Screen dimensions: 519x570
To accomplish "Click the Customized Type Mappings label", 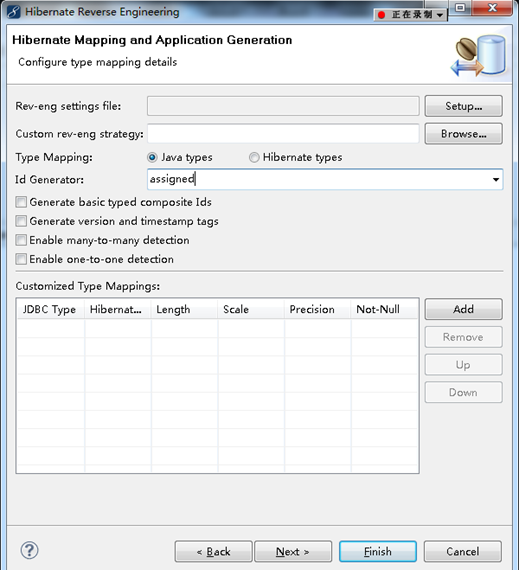I will point(88,286).
